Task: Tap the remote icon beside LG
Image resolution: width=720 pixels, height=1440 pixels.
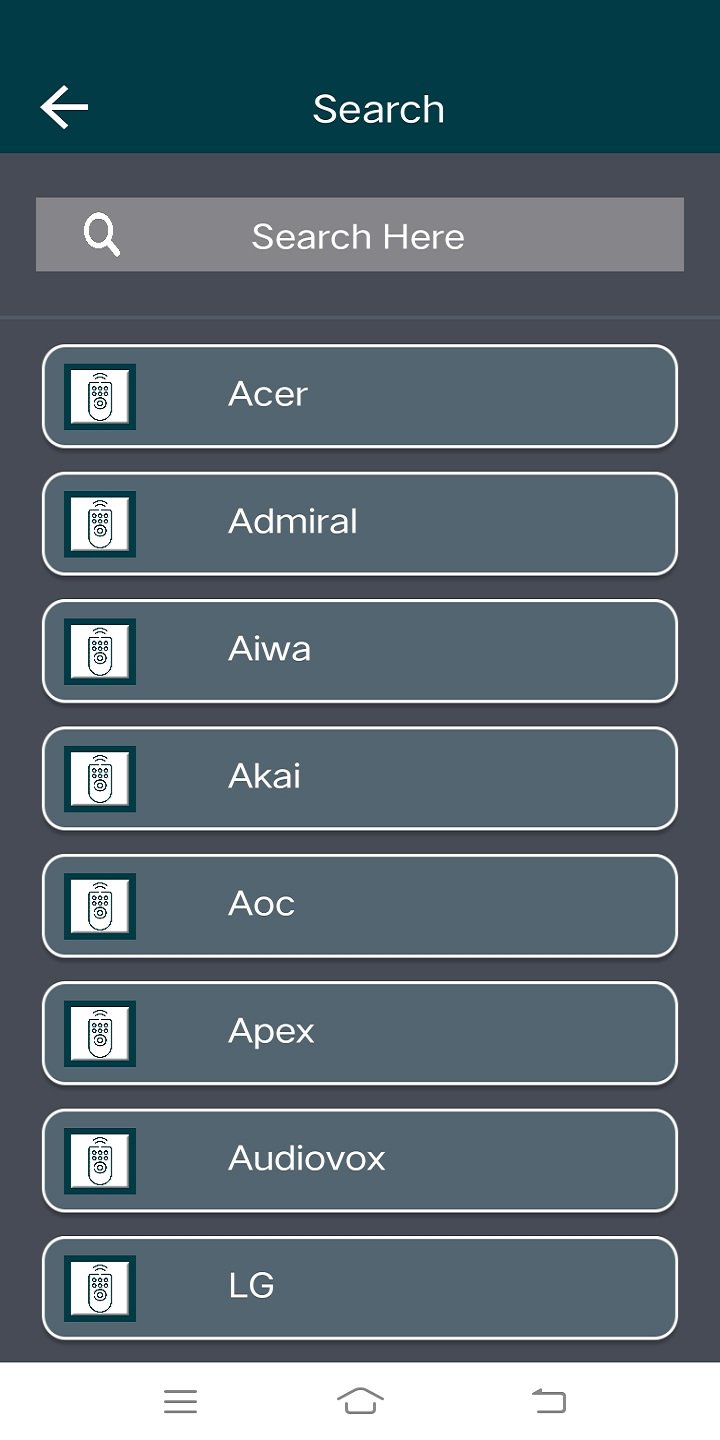Action: click(99, 1288)
